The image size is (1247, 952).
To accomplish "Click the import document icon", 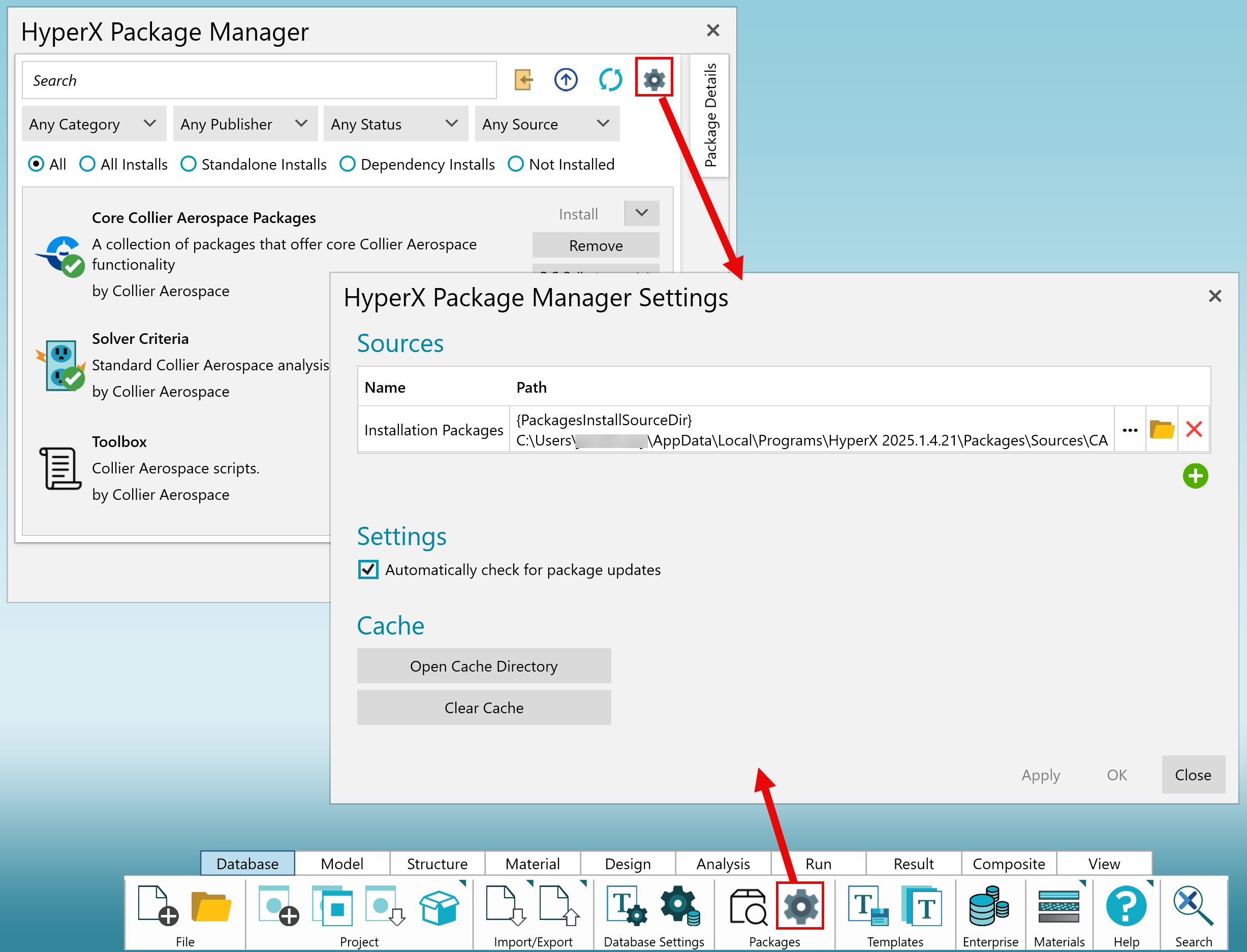I will point(506,906).
